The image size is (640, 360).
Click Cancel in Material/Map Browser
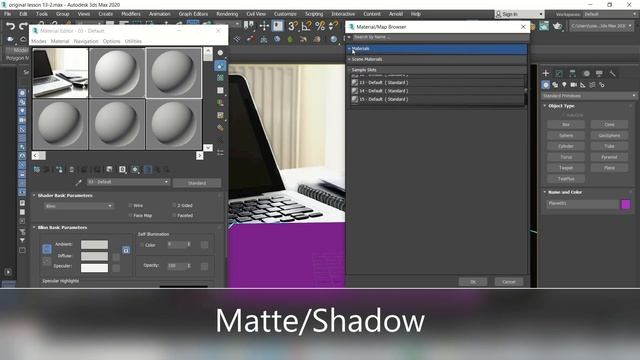click(x=509, y=282)
